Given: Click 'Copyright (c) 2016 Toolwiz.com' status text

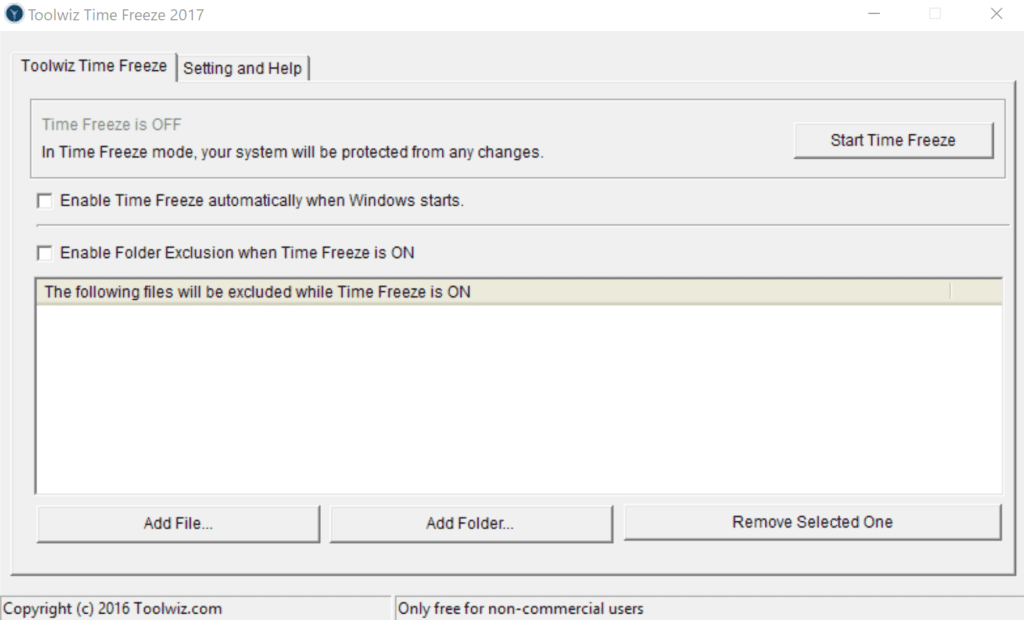Looking at the screenshot, I should point(112,608).
